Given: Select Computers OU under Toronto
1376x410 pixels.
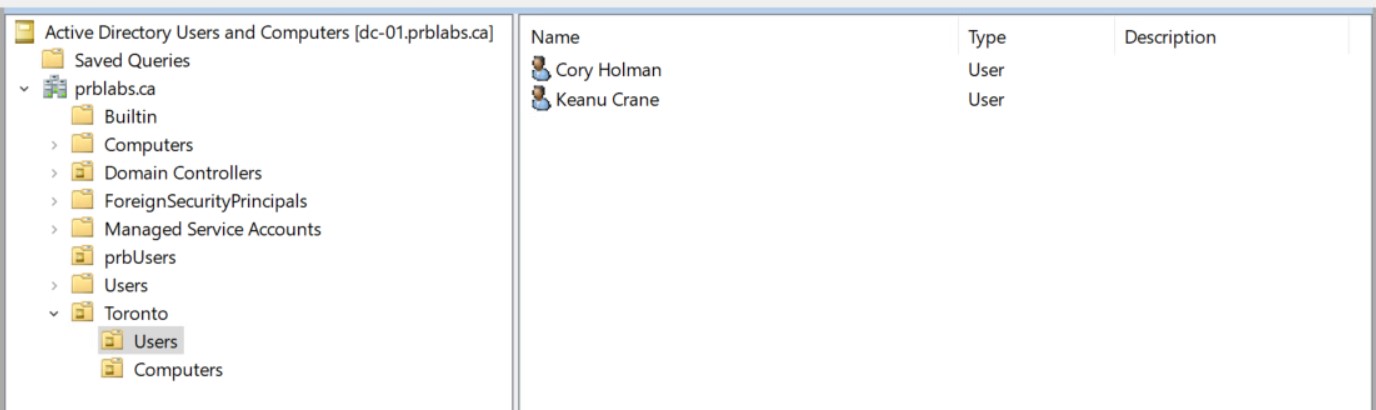Looking at the screenshot, I should pos(178,370).
